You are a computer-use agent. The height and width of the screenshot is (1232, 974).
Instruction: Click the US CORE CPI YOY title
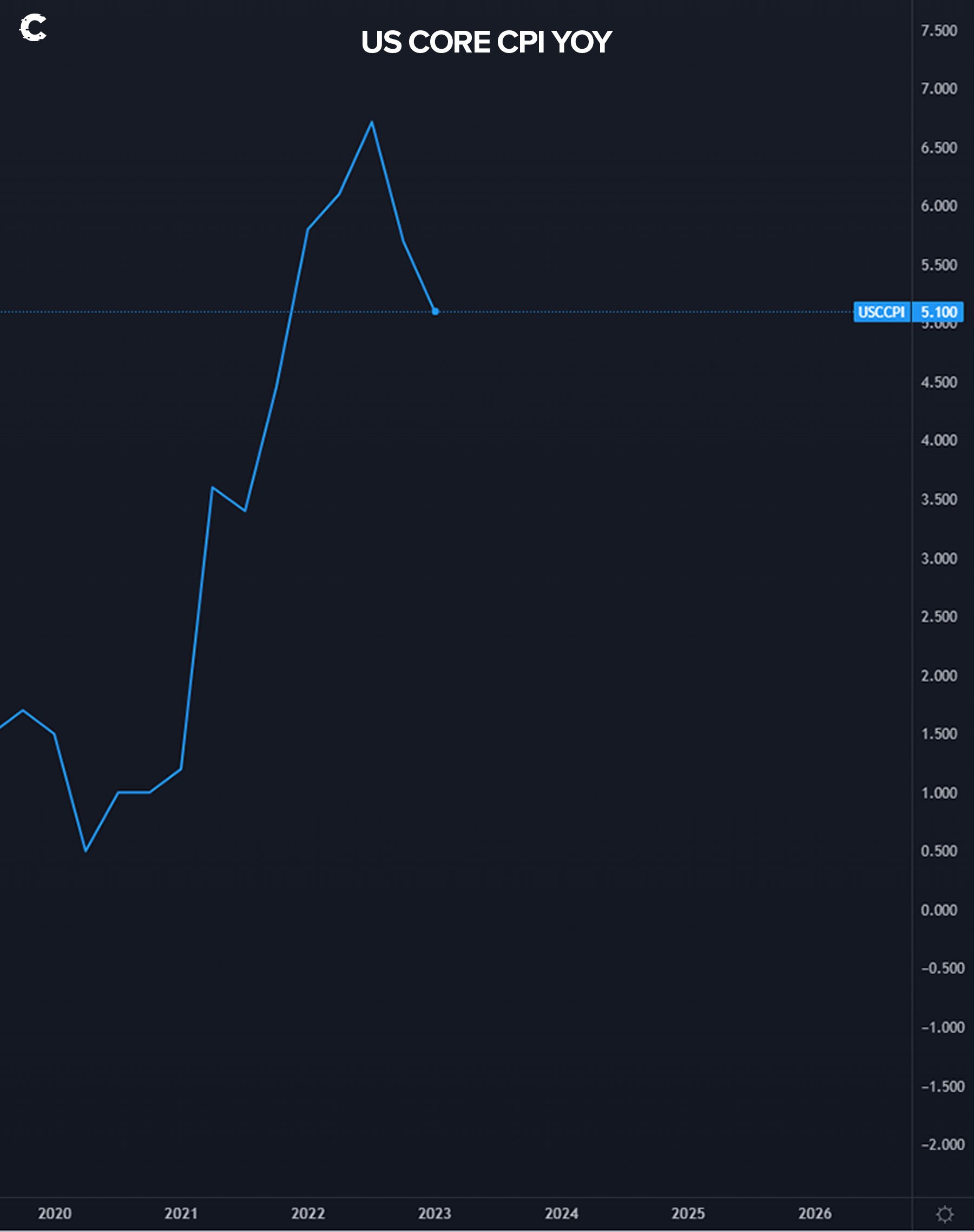click(486, 42)
